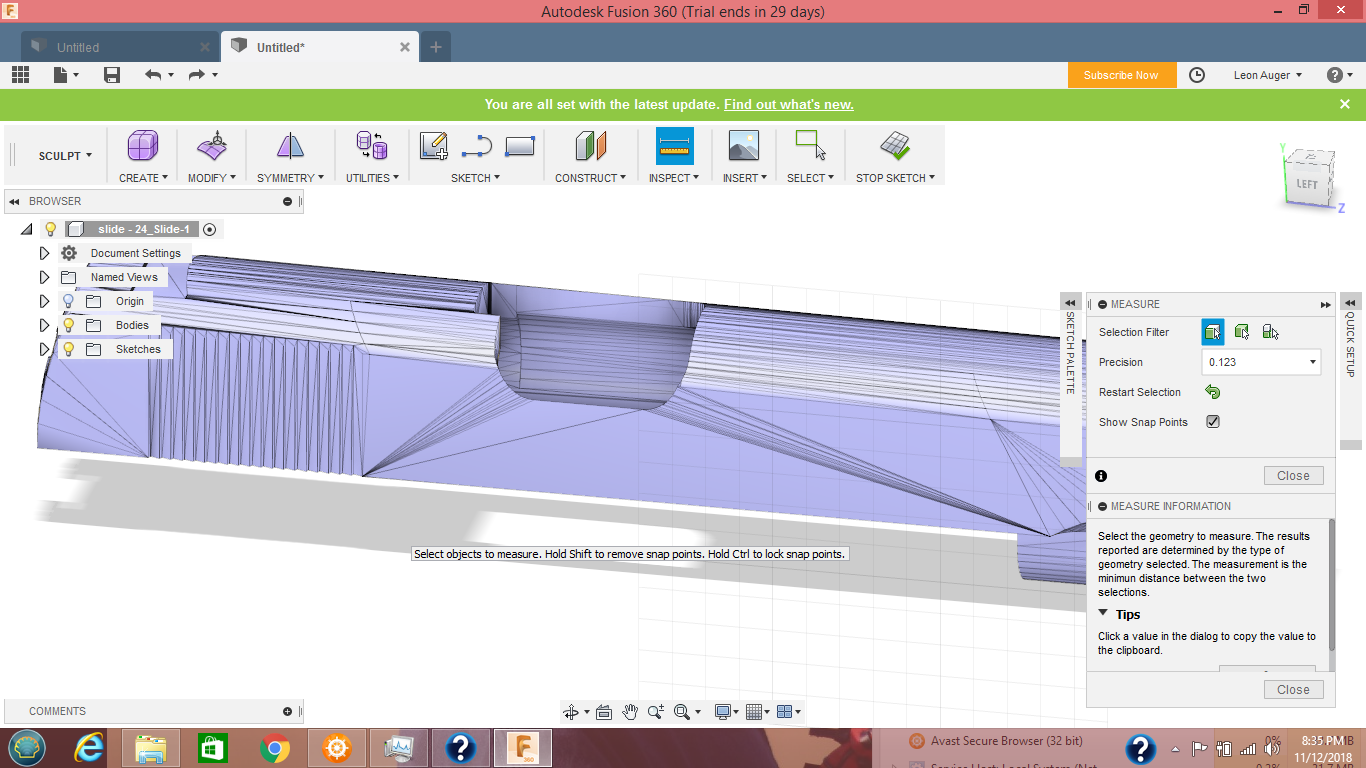Open the Create Box tool in toolbar
Screen dimensions: 1366x768
(143, 146)
